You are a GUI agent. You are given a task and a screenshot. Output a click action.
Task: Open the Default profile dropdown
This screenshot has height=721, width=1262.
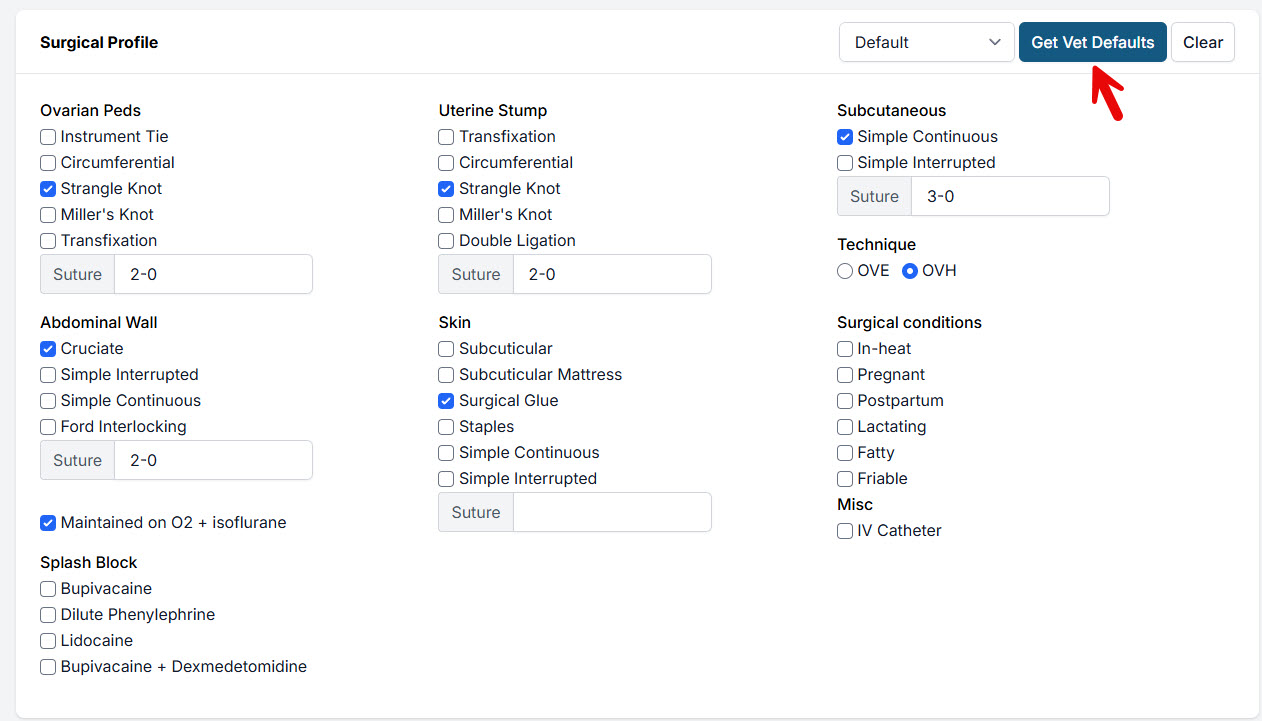click(926, 42)
